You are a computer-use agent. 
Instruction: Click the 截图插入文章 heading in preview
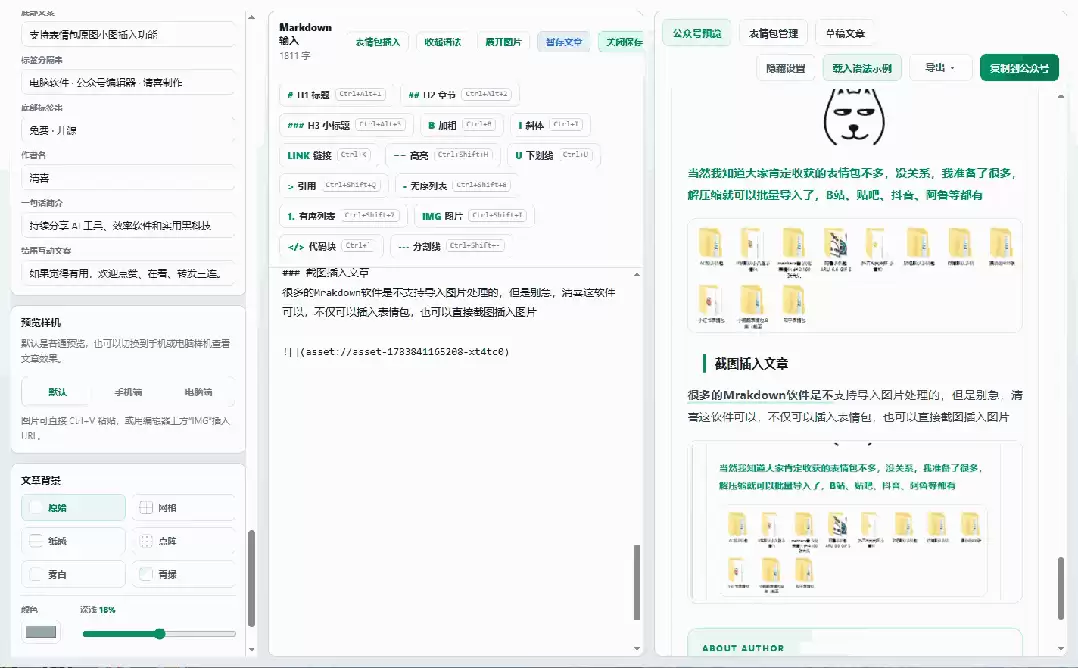pos(751,364)
